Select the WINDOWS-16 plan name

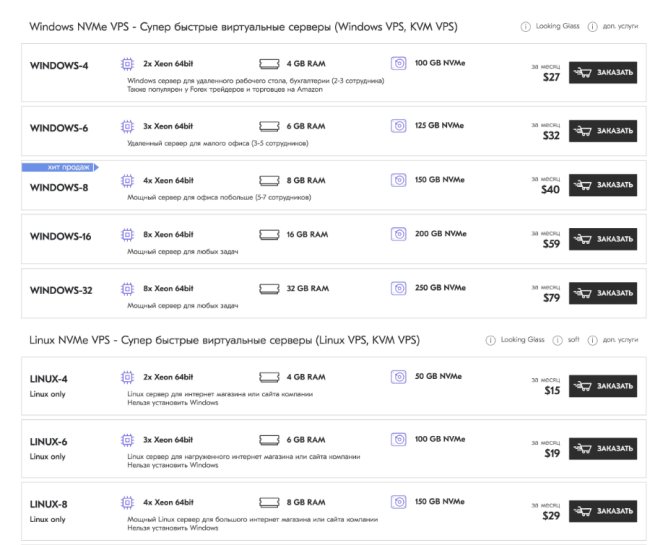pyautogui.click(x=61, y=237)
